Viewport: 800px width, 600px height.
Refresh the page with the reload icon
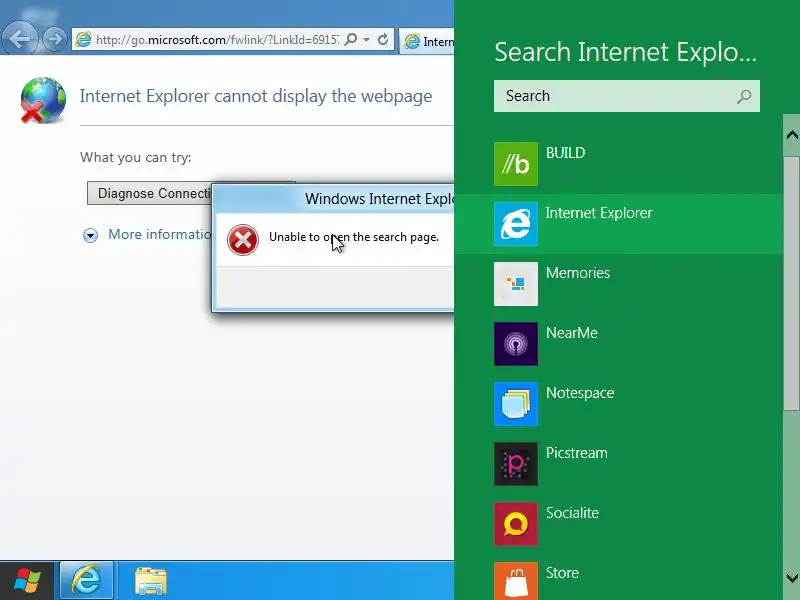(x=383, y=39)
